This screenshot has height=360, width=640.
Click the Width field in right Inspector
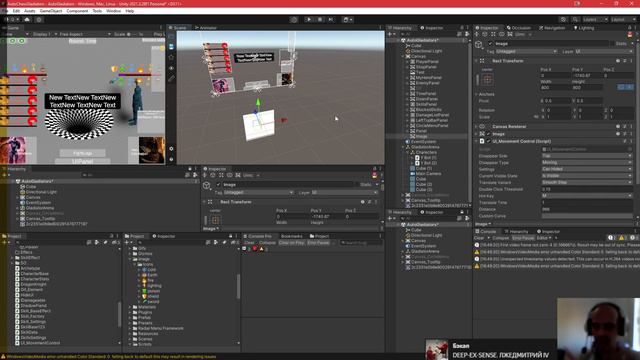555,87
